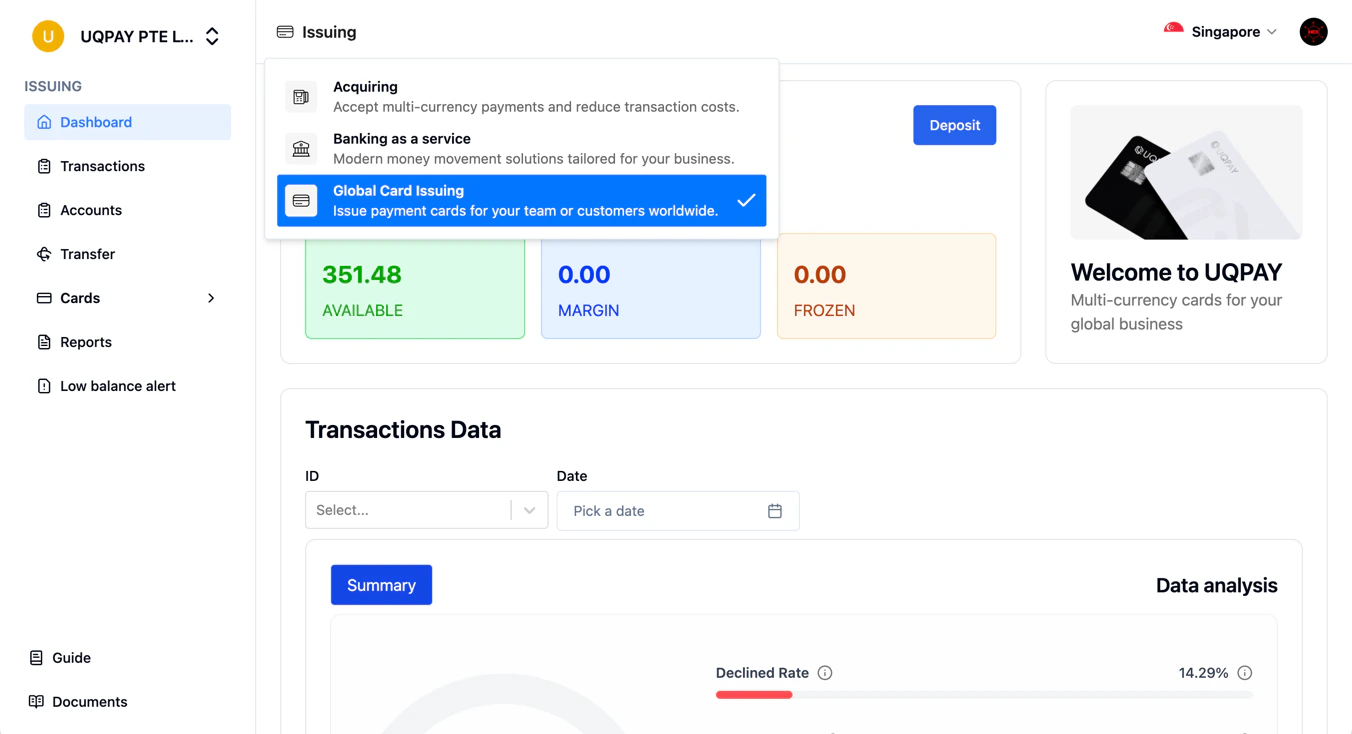Select Global Card Issuing menu entry

pos(521,200)
